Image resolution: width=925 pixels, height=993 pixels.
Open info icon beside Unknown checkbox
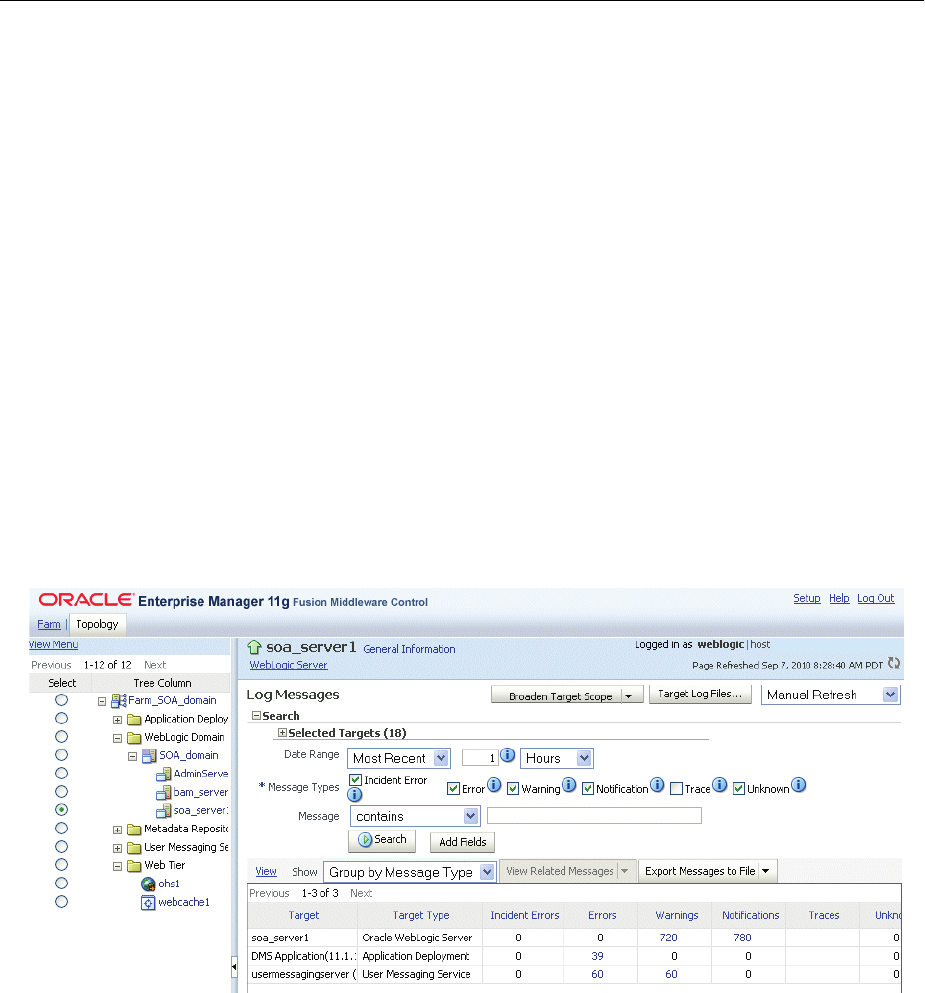(x=799, y=785)
